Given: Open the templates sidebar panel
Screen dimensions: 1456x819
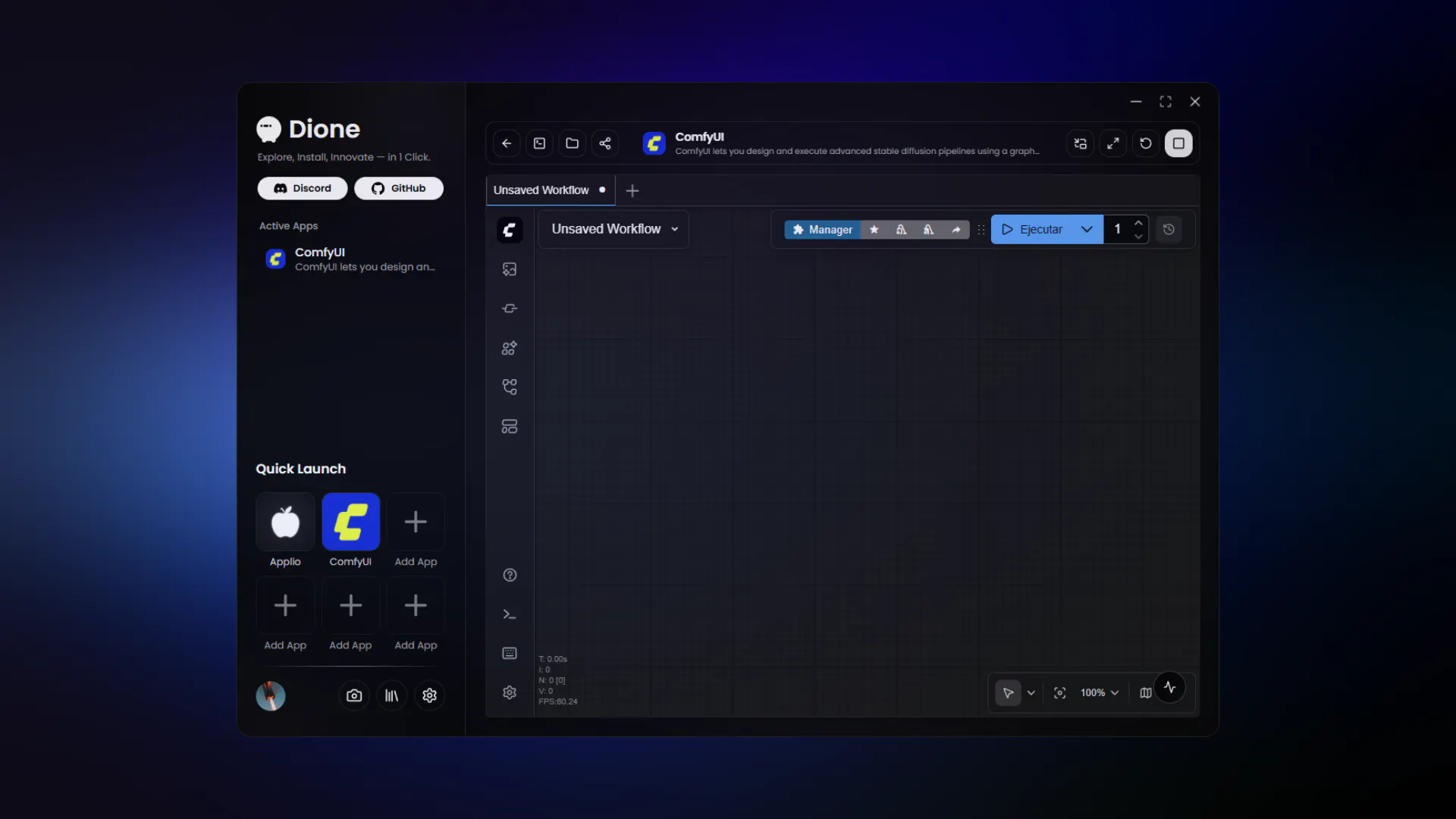Looking at the screenshot, I should tap(510, 427).
